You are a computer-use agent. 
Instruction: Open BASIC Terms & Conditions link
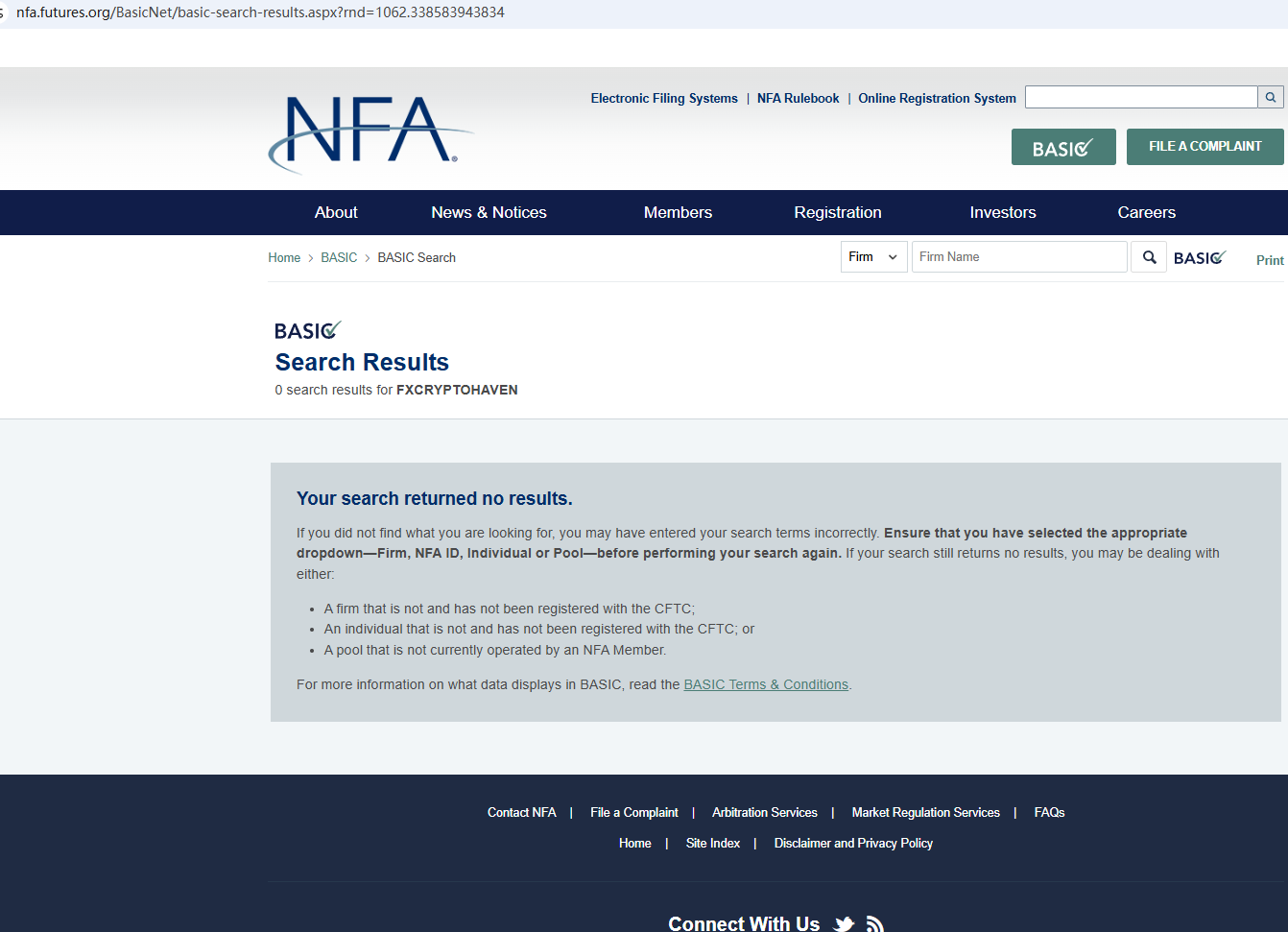point(766,684)
